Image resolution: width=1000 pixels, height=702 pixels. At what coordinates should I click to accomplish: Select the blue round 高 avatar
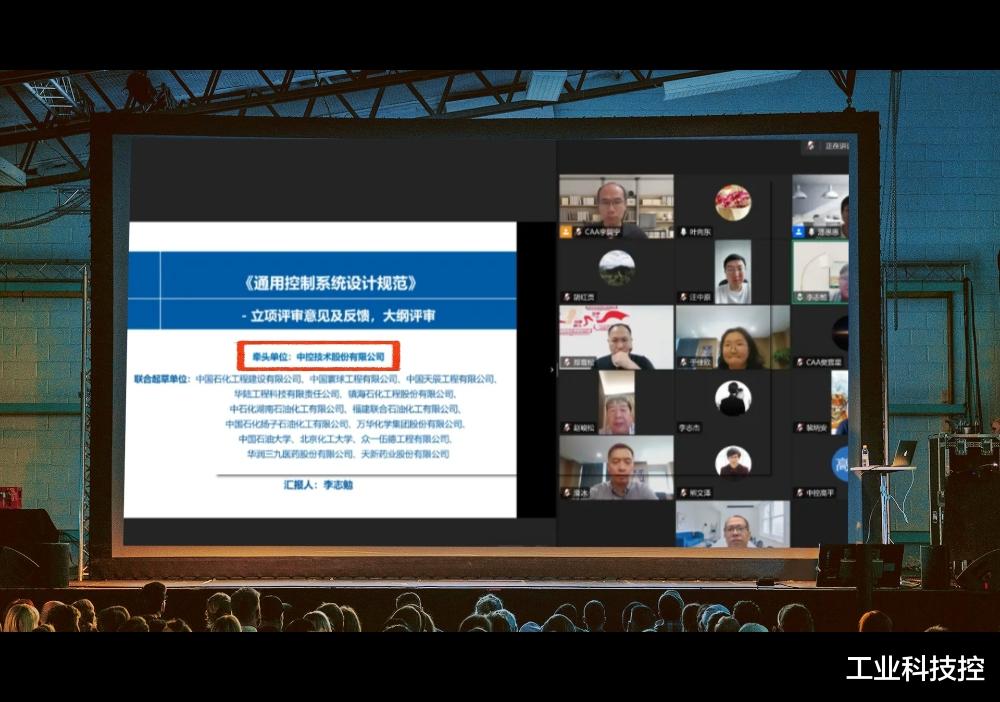(x=840, y=464)
